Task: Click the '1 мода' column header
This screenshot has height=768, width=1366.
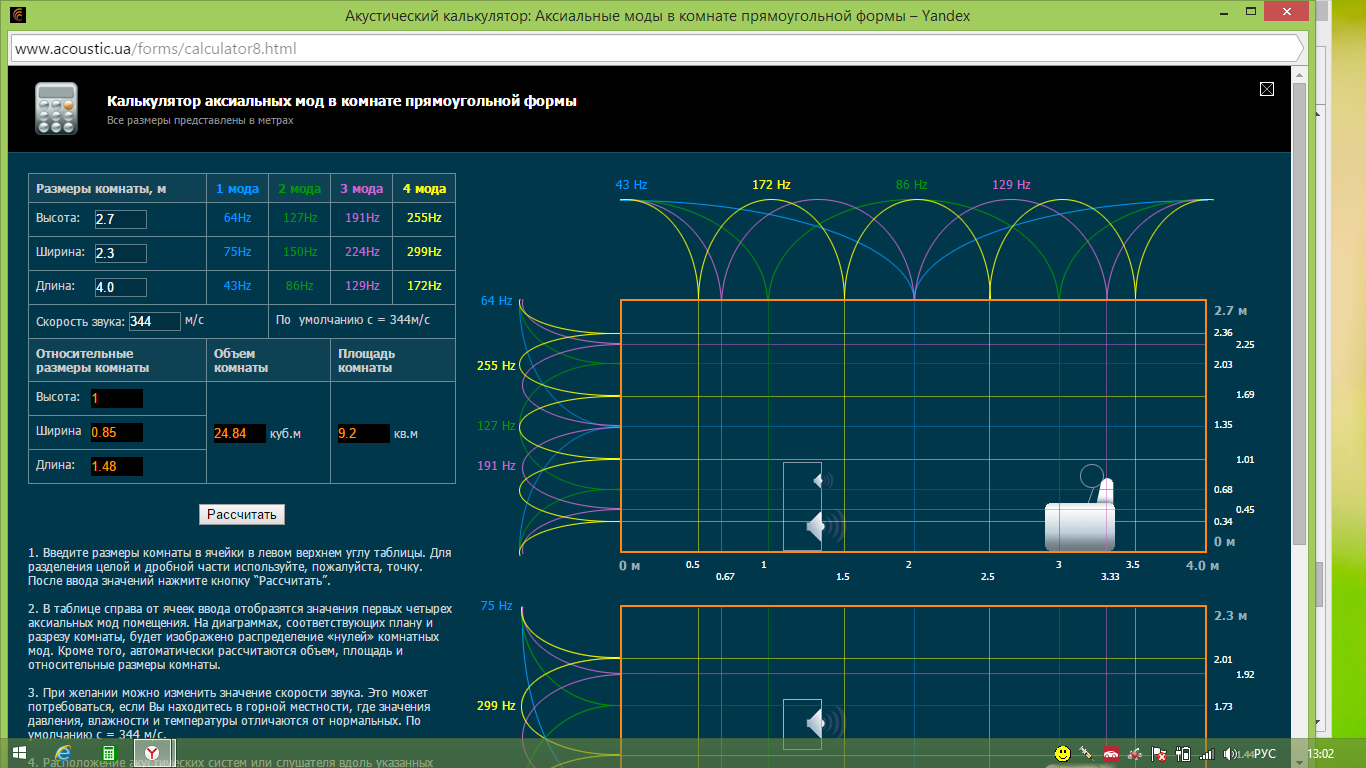Action: click(x=237, y=188)
